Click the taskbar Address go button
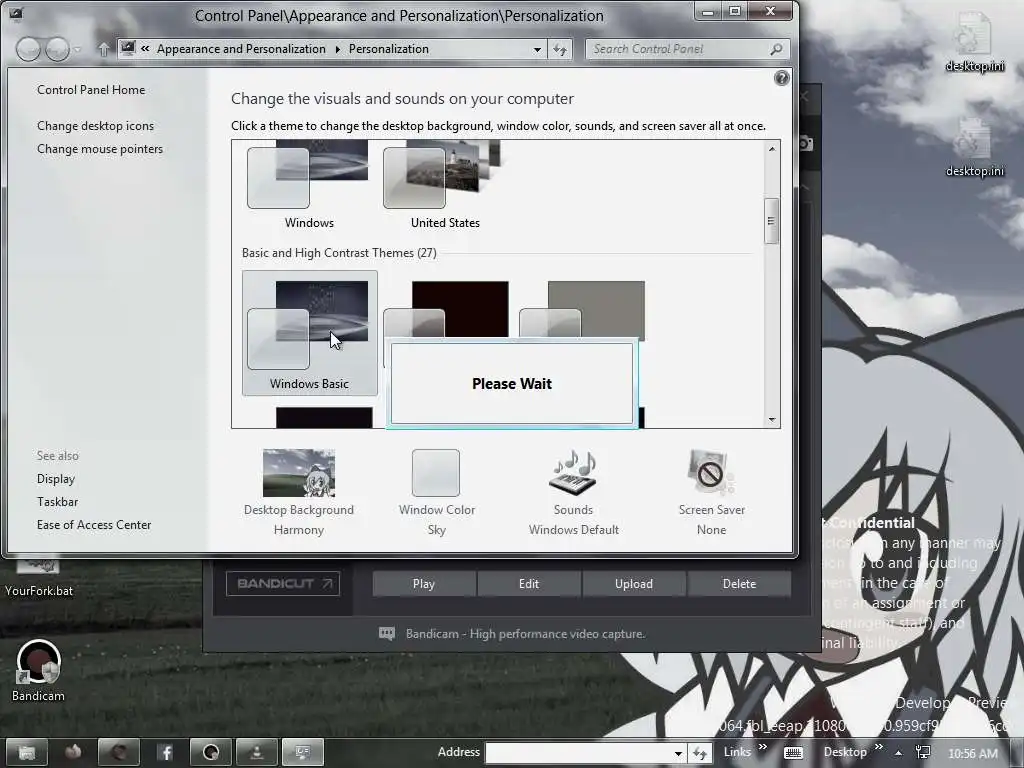This screenshot has height=768, width=1024. coord(700,753)
